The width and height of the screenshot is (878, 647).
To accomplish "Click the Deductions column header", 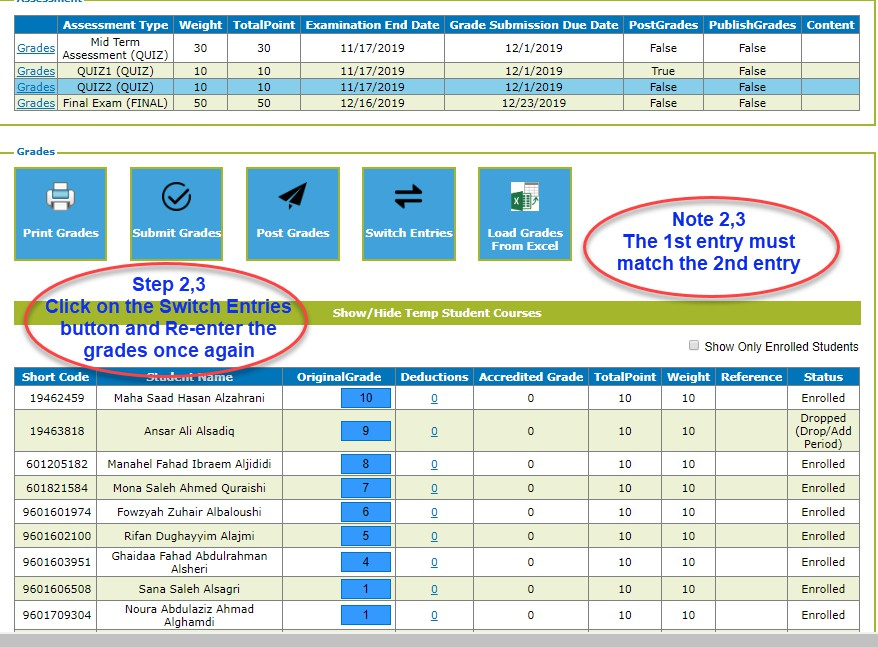I will (434, 377).
